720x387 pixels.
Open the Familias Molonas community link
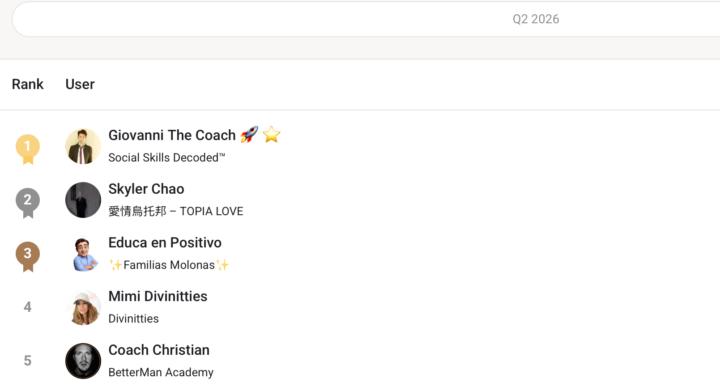pyautogui.click(x=169, y=265)
